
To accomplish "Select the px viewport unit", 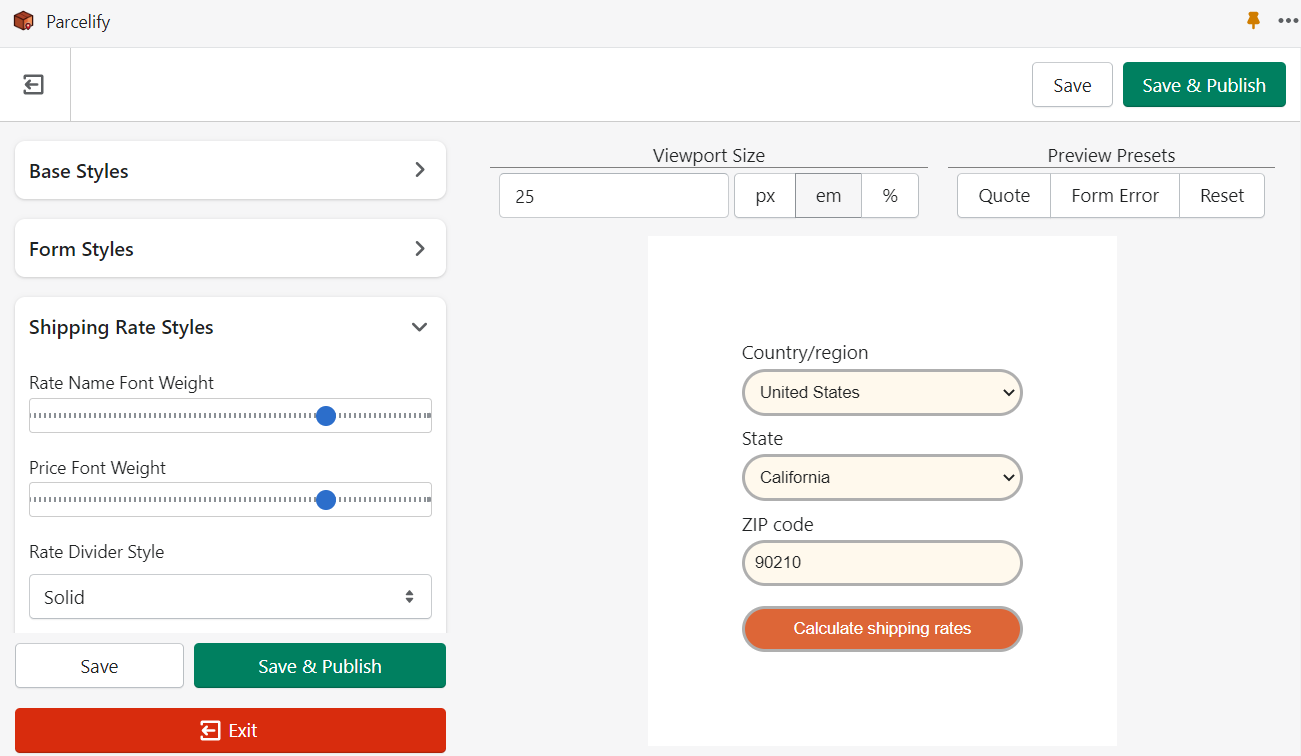I will click(x=765, y=196).
